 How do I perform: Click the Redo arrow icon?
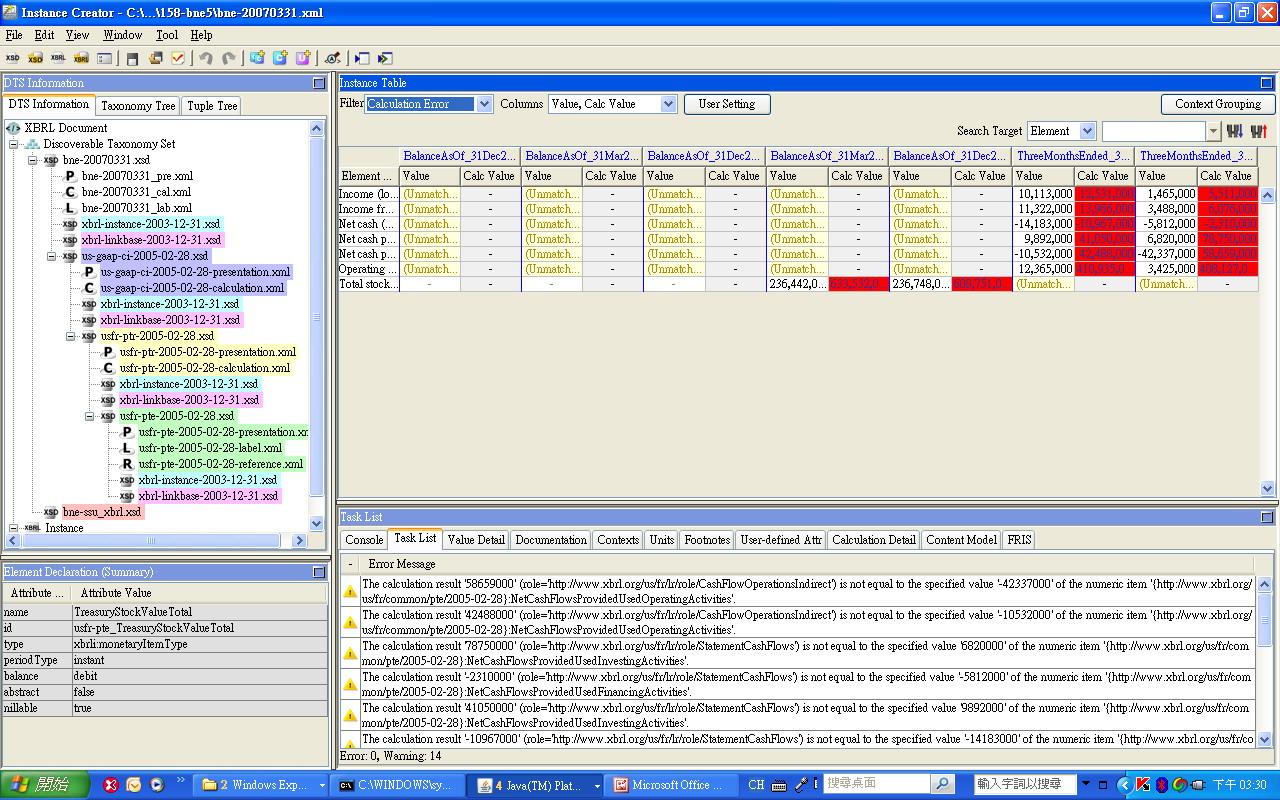229,59
